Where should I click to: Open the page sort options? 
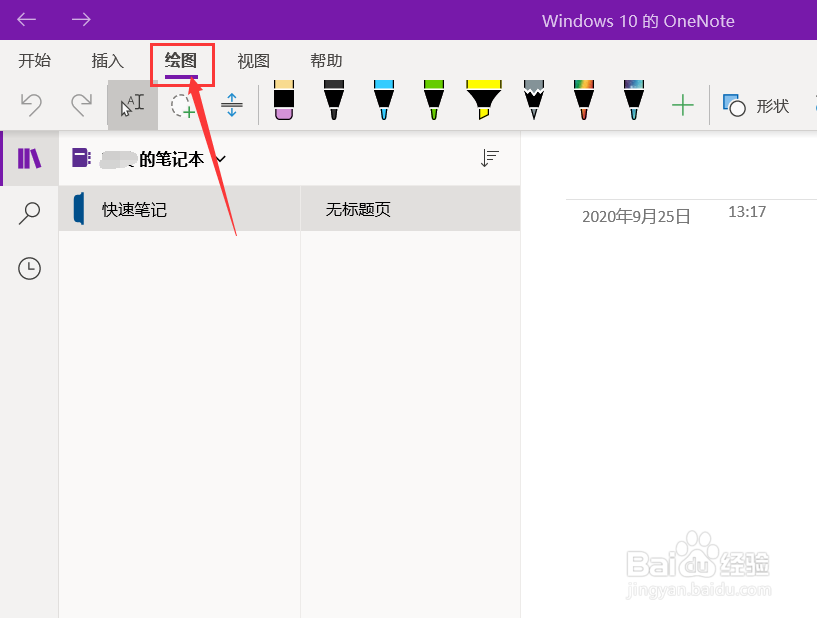click(489, 158)
